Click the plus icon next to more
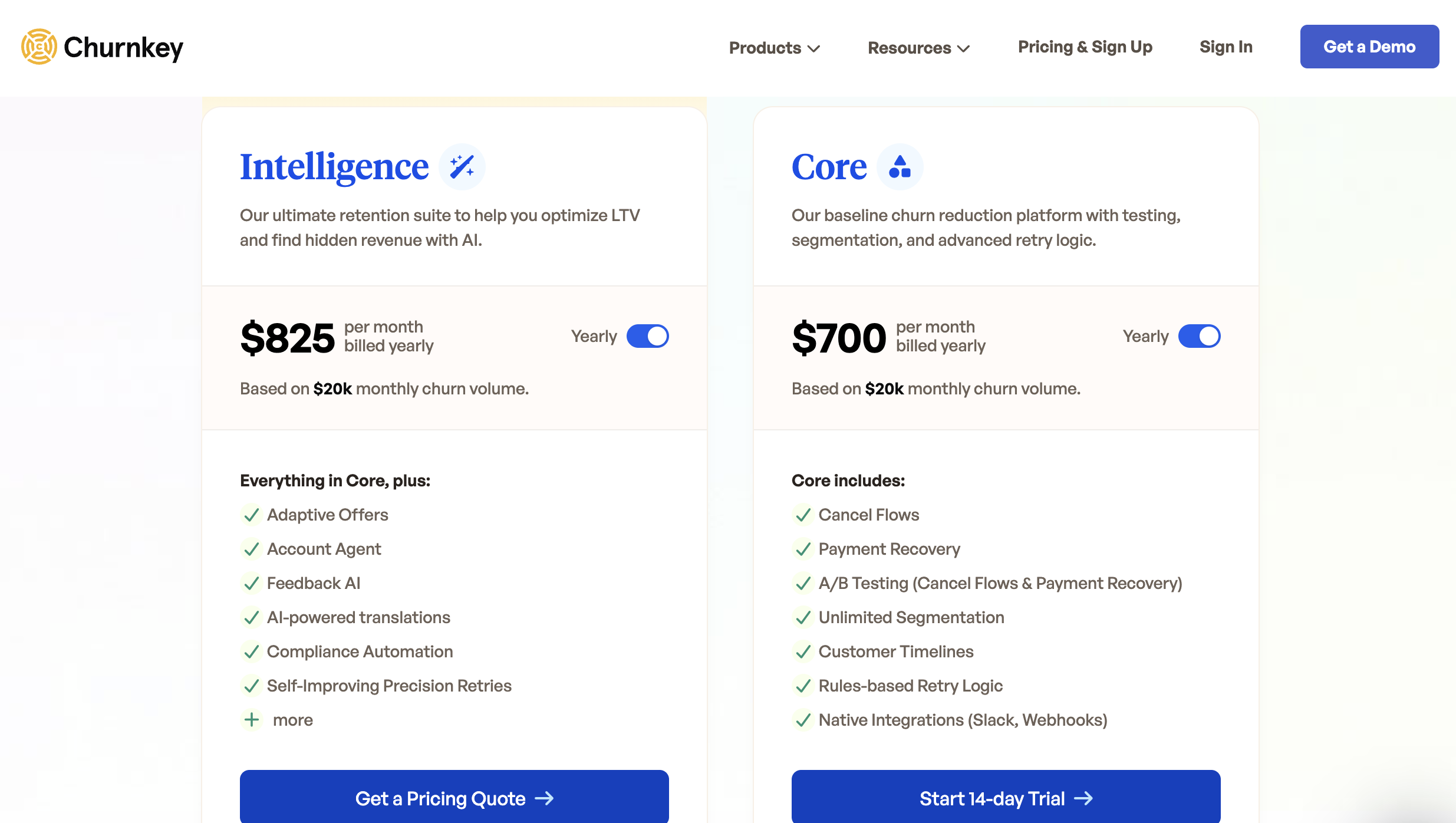 pos(251,720)
